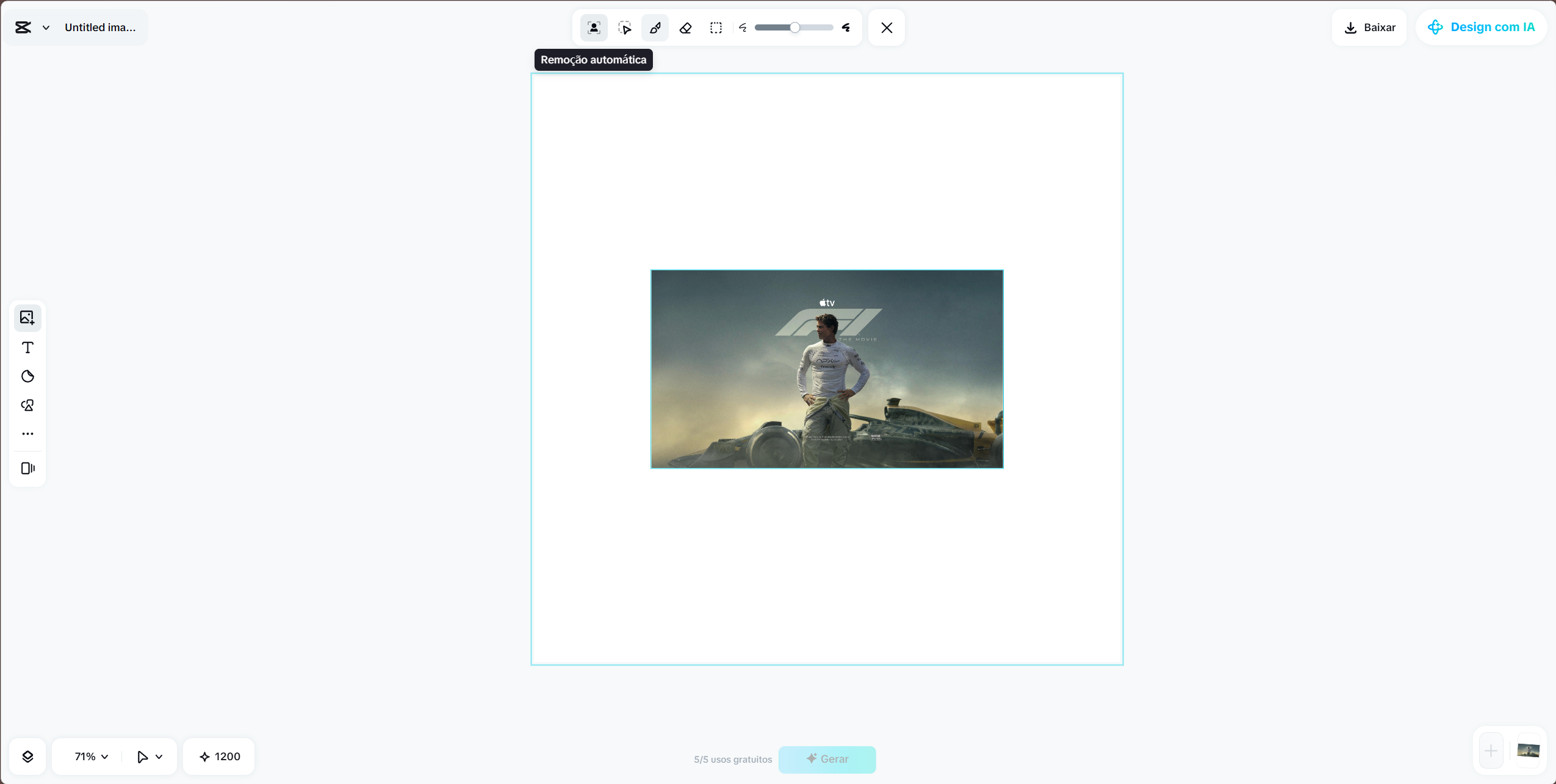The height and width of the screenshot is (784, 1556).
Task: Click the large brush size icon
Action: coord(846,27)
